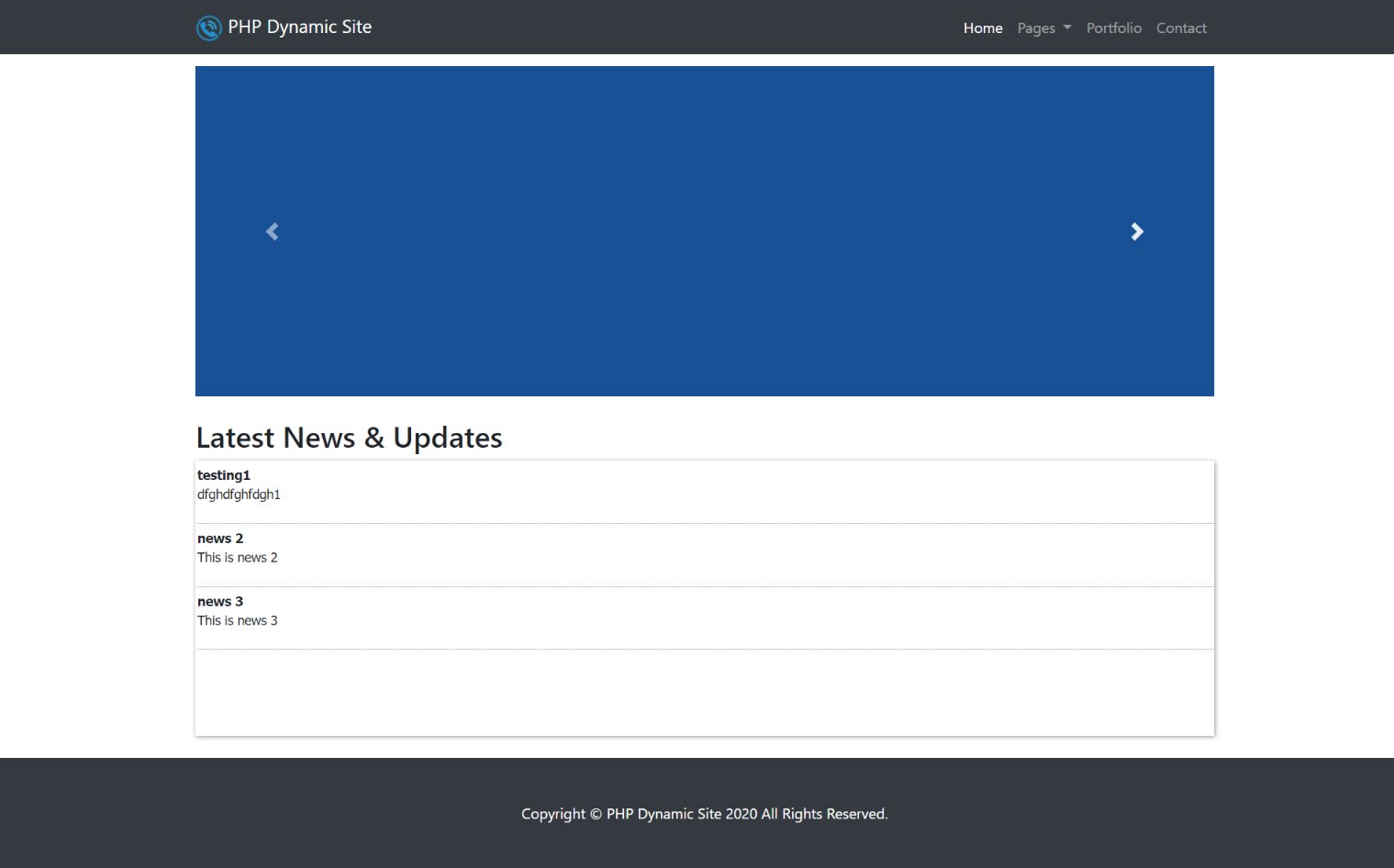
Task: Click the Latest News & Updates heading
Action: [349, 438]
